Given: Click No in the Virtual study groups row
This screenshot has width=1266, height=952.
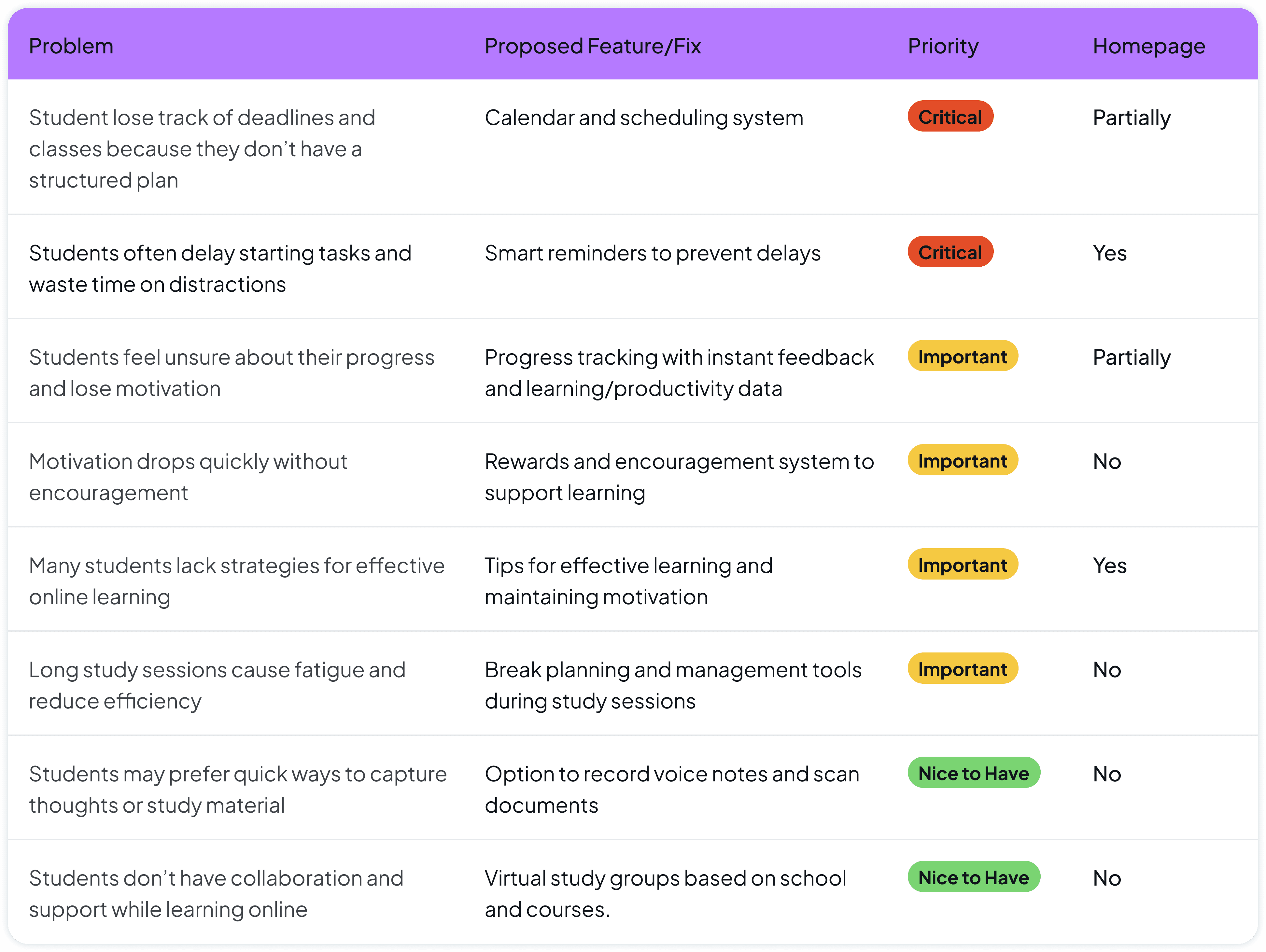Looking at the screenshot, I should click(x=1106, y=878).
